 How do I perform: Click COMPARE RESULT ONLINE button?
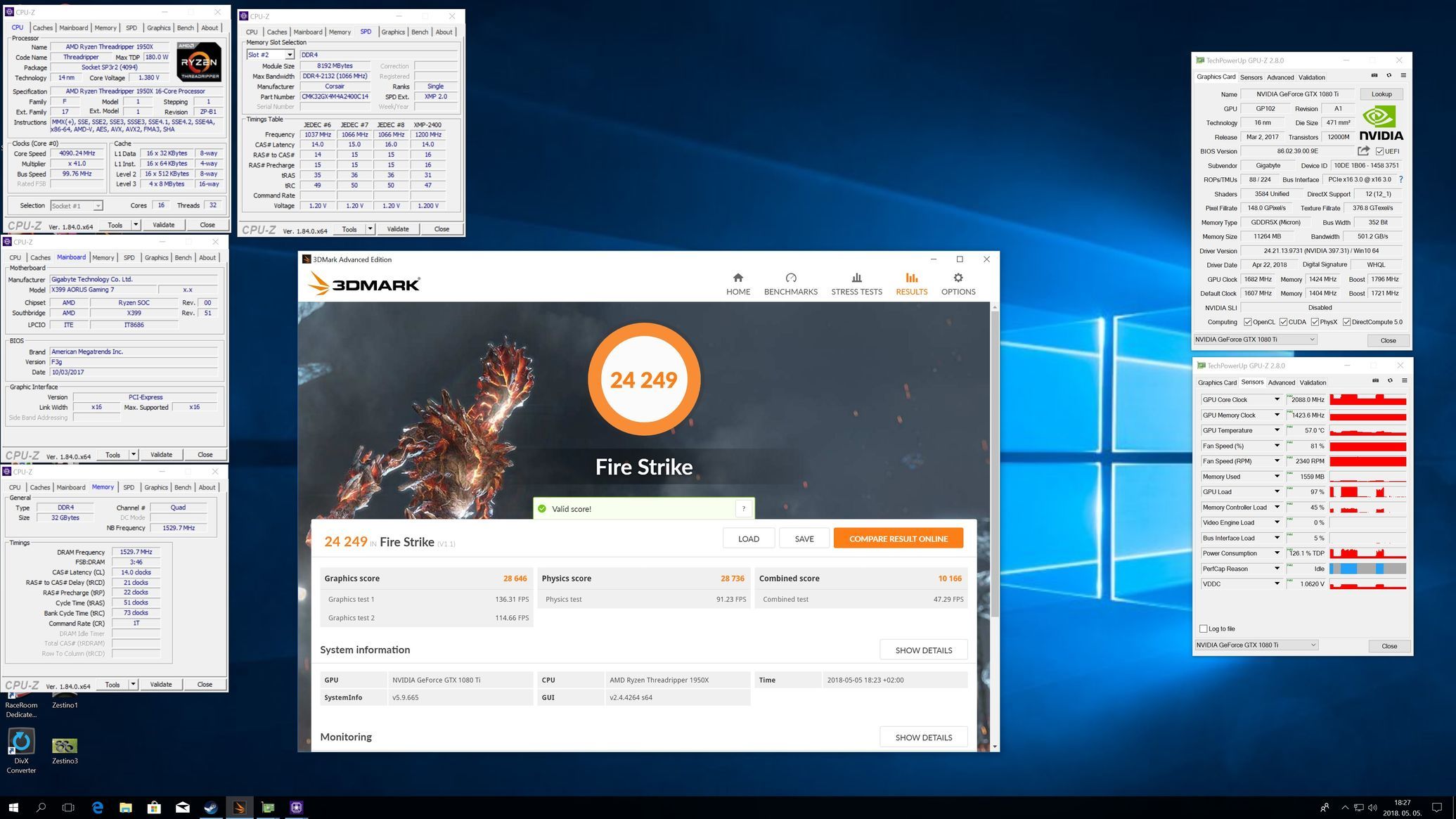tap(898, 539)
